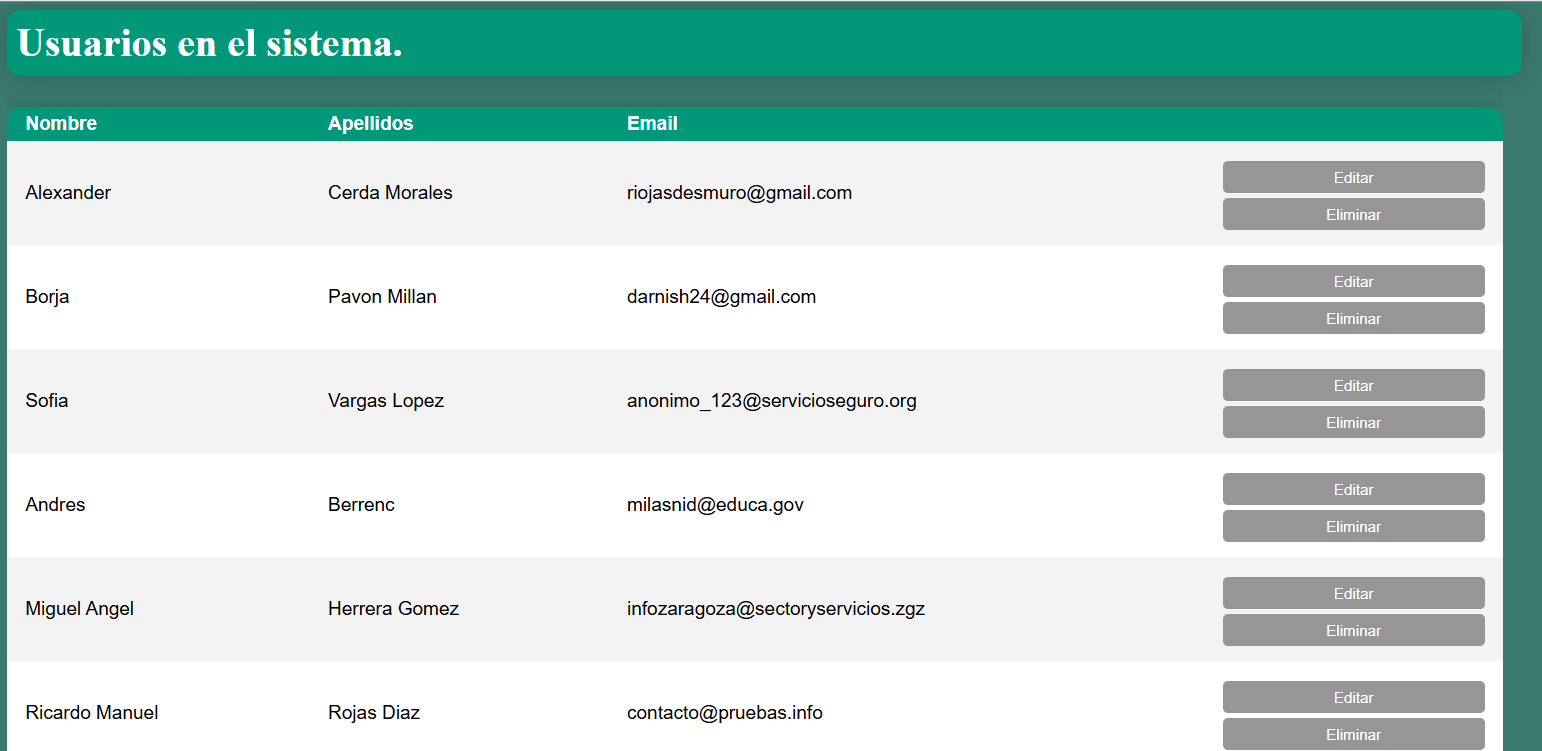Remove Sofia using the Eliminar button
The width and height of the screenshot is (1542, 751).
click(1353, 422)
